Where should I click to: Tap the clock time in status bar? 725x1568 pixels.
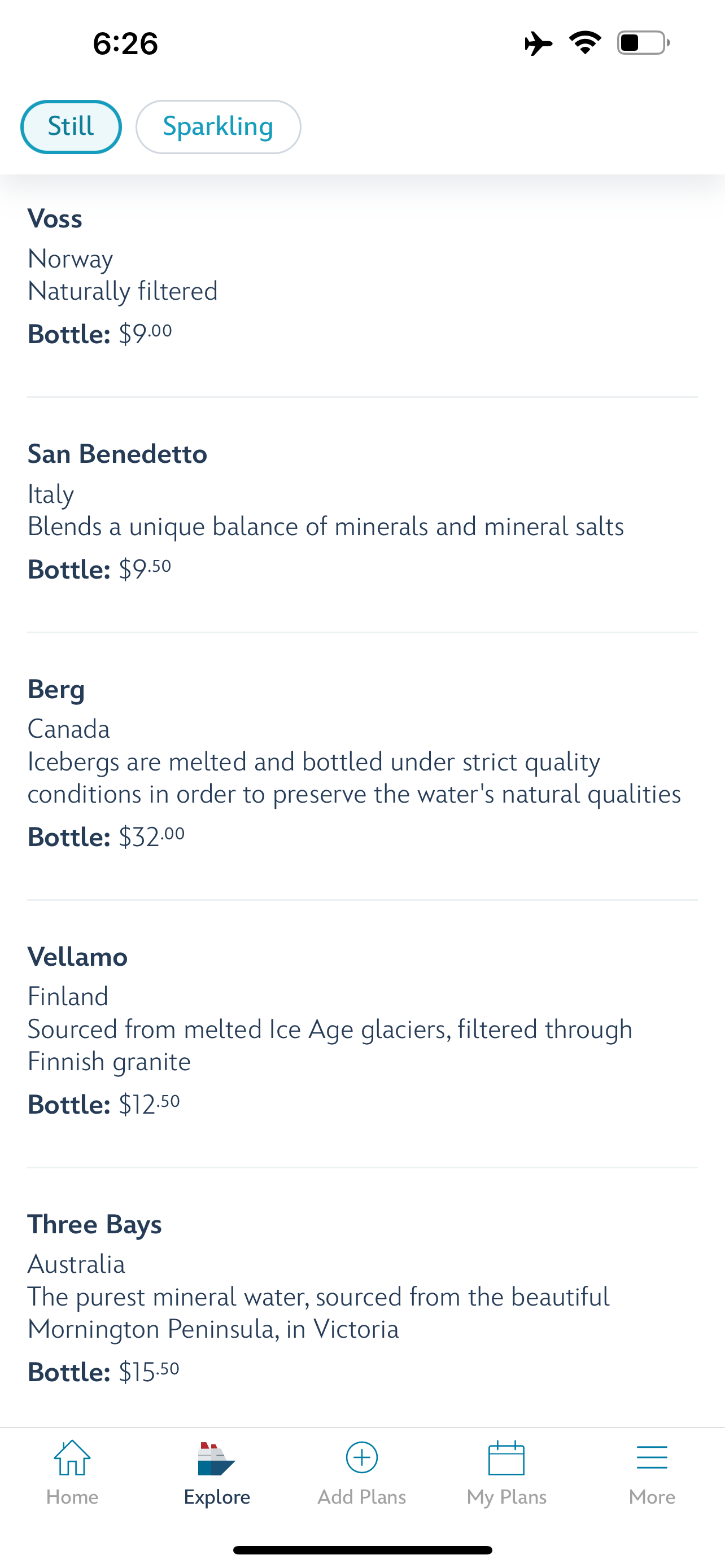point(125,44)
